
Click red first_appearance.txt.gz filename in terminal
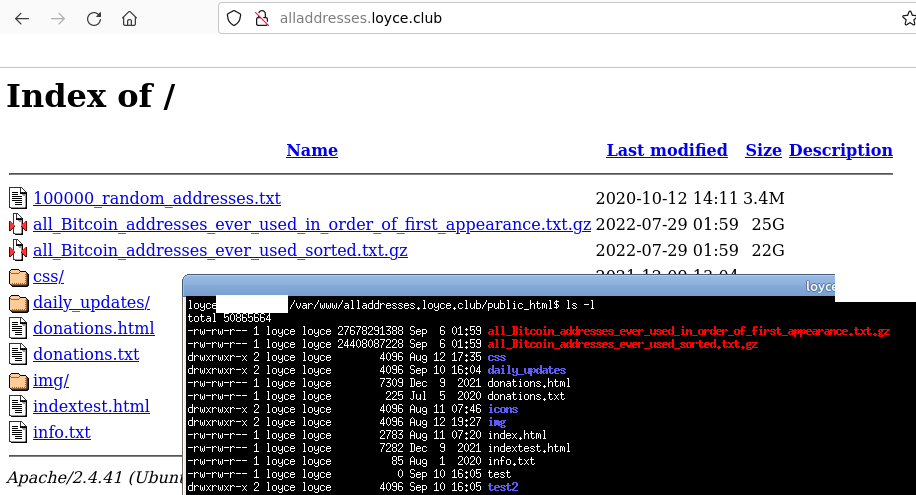point(689,331)
